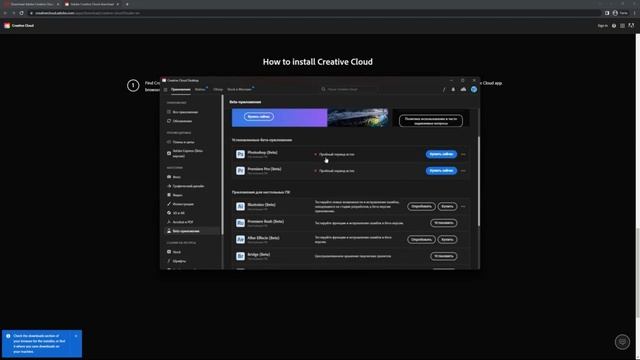Switch to Discover tab in desktop app
The image size is (640, 360).
(218, 89)
